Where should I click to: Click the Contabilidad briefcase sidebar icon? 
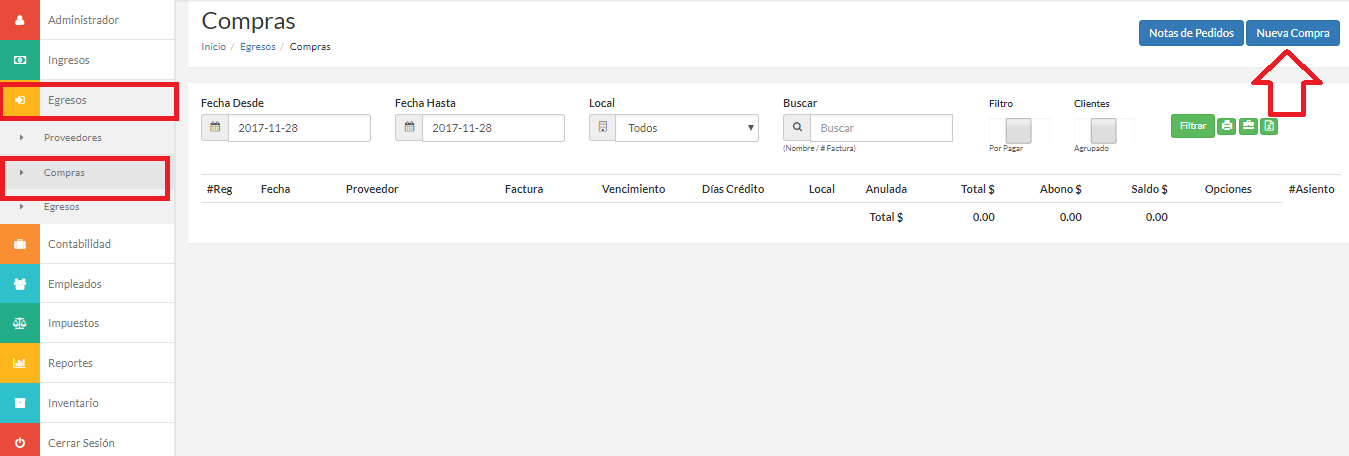click(20, 244)
